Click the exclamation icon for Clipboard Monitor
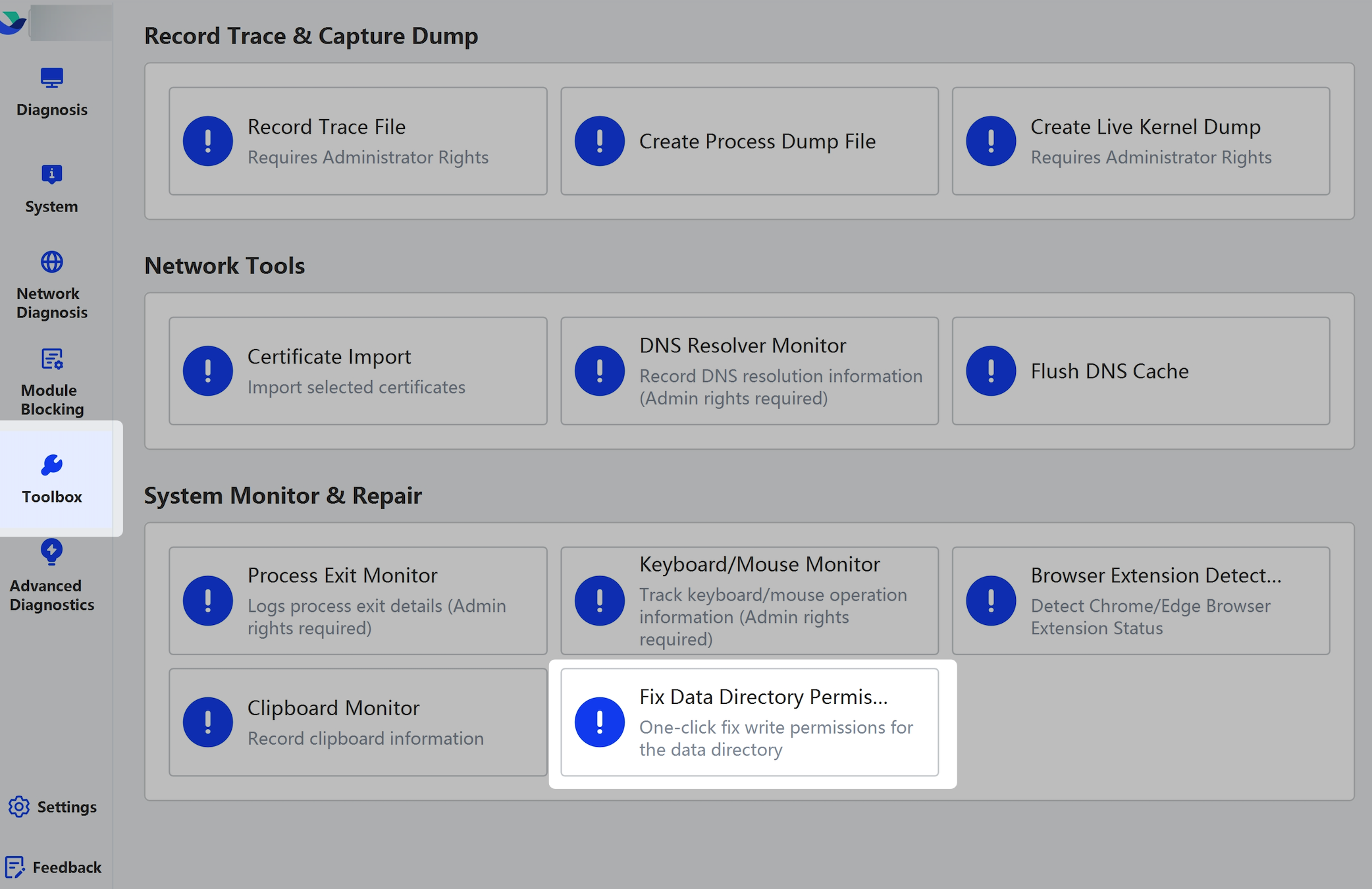The width and height of the screenshot is (1372, 889). 208,722
